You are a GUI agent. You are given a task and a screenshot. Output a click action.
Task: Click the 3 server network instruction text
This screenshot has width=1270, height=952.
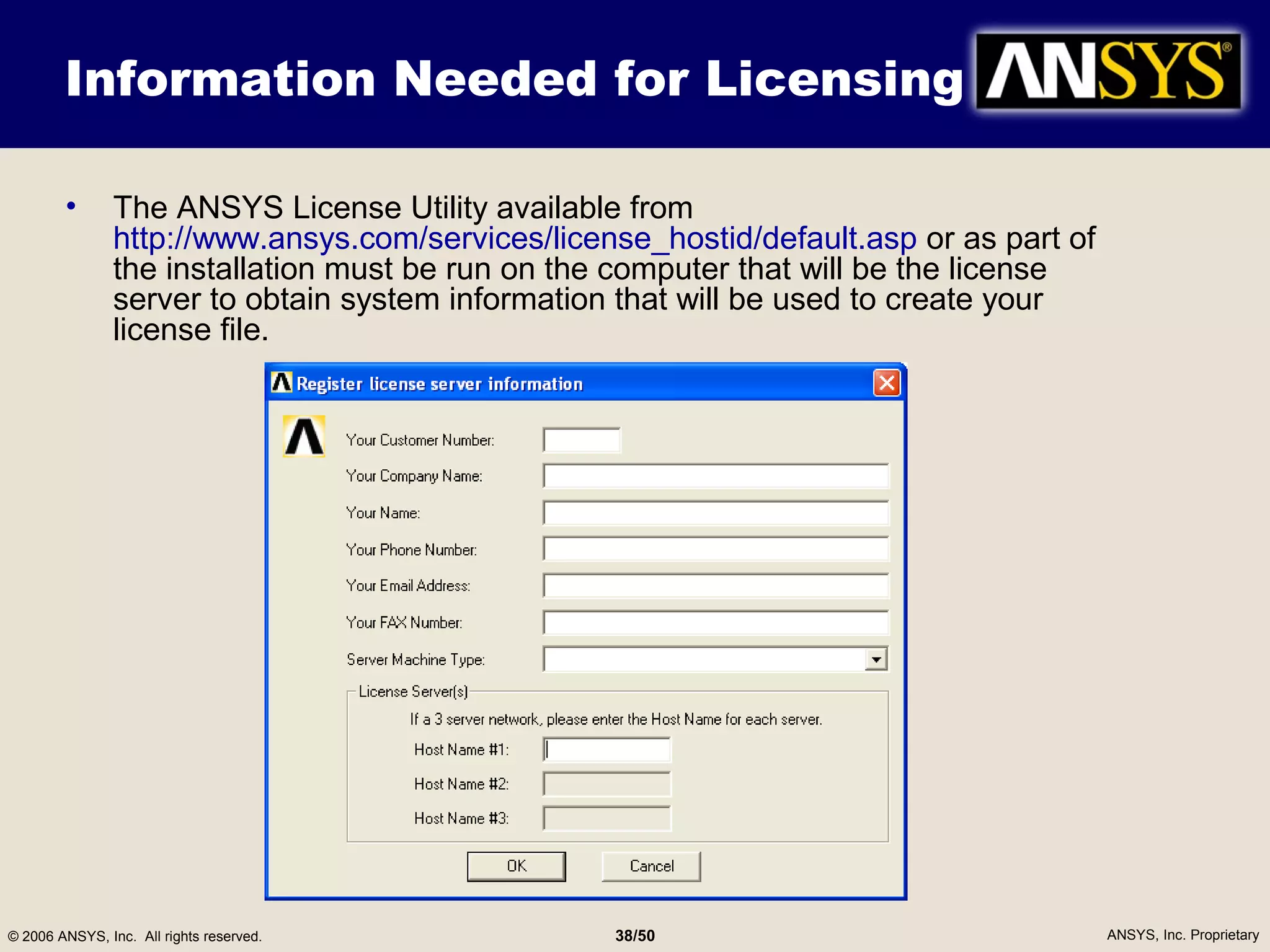point(616,720)
